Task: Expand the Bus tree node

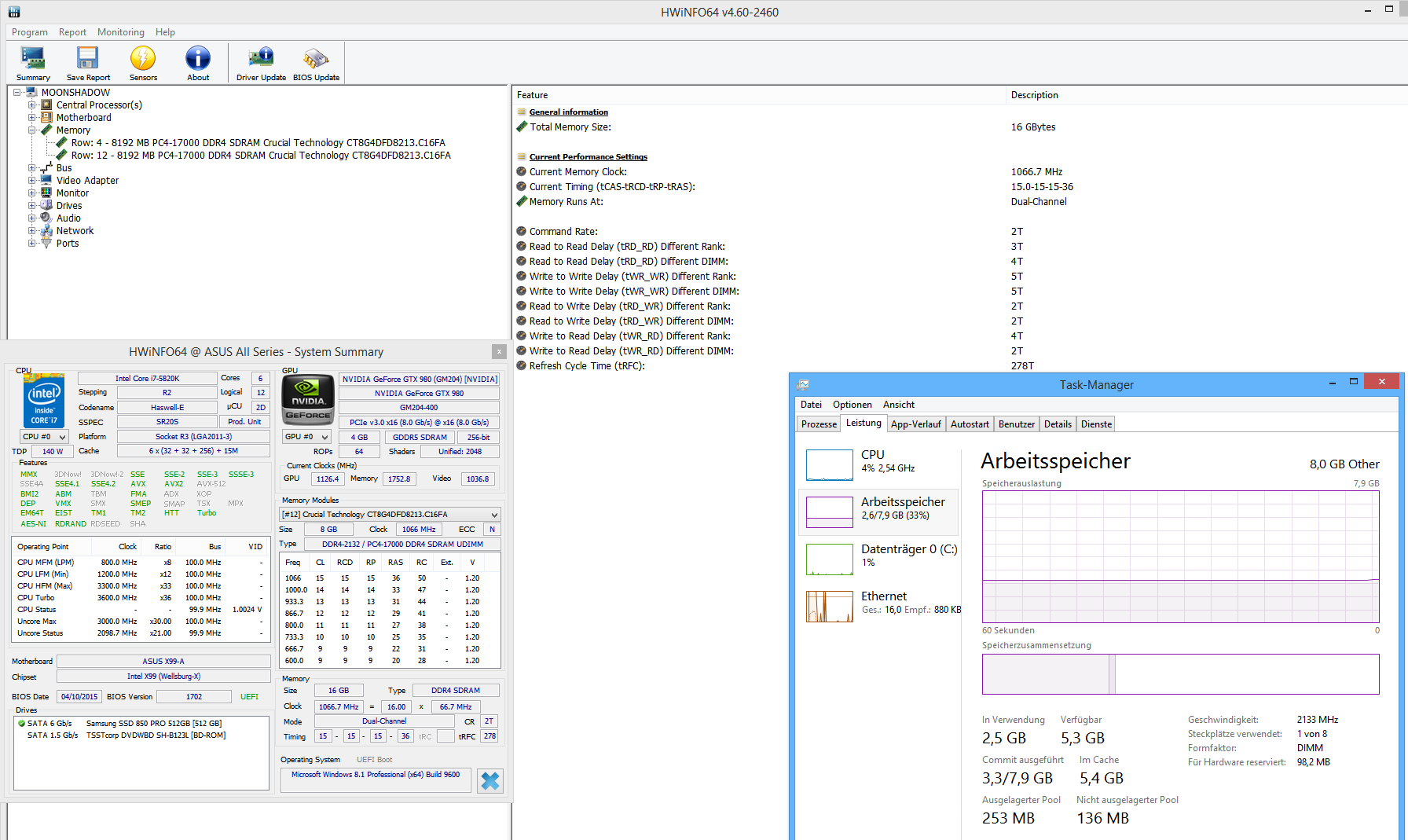Action: (x=32, y=168)
